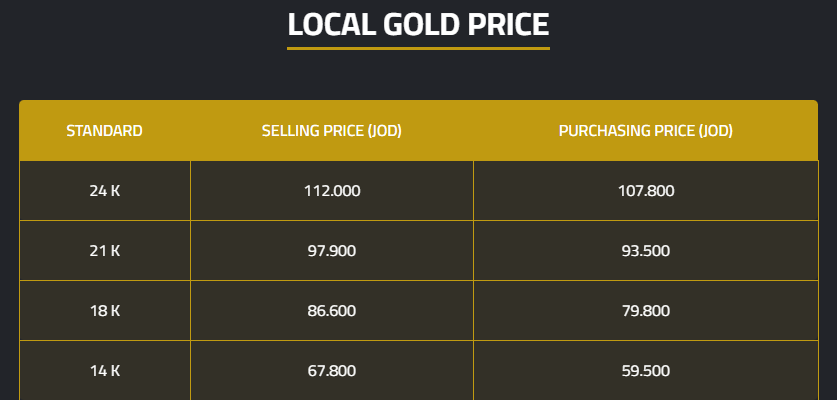This screenshot has width=837, height=400.
Task: Select the 18 K standard cell
Action: coord(104,311)
